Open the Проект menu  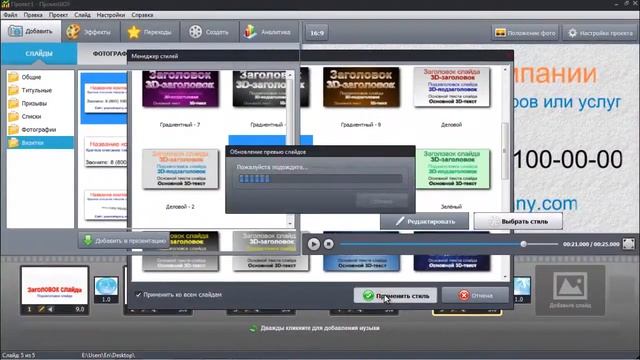(x=58, y=15)
